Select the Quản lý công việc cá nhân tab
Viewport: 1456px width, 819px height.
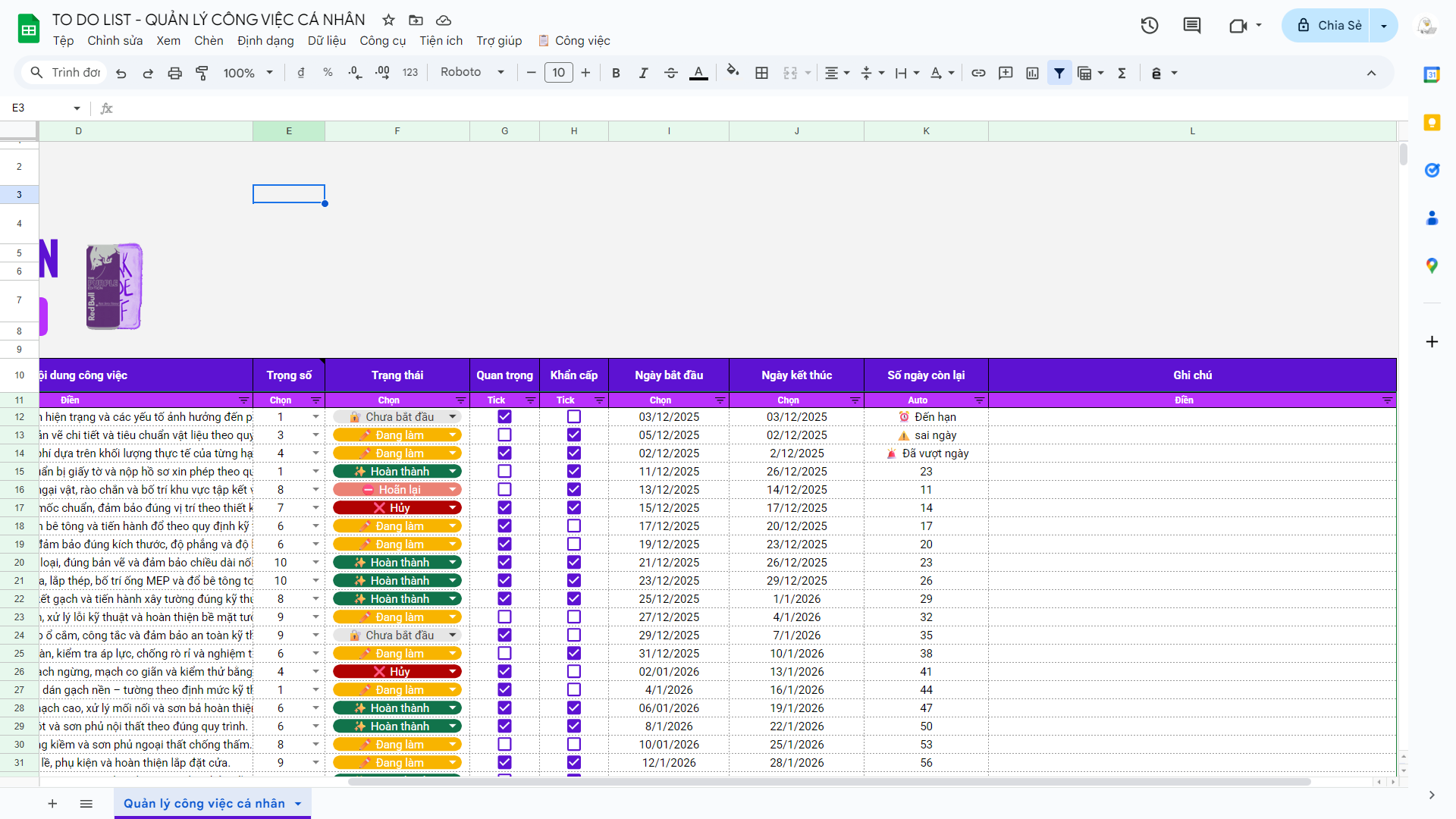click(x=204, y=803)
